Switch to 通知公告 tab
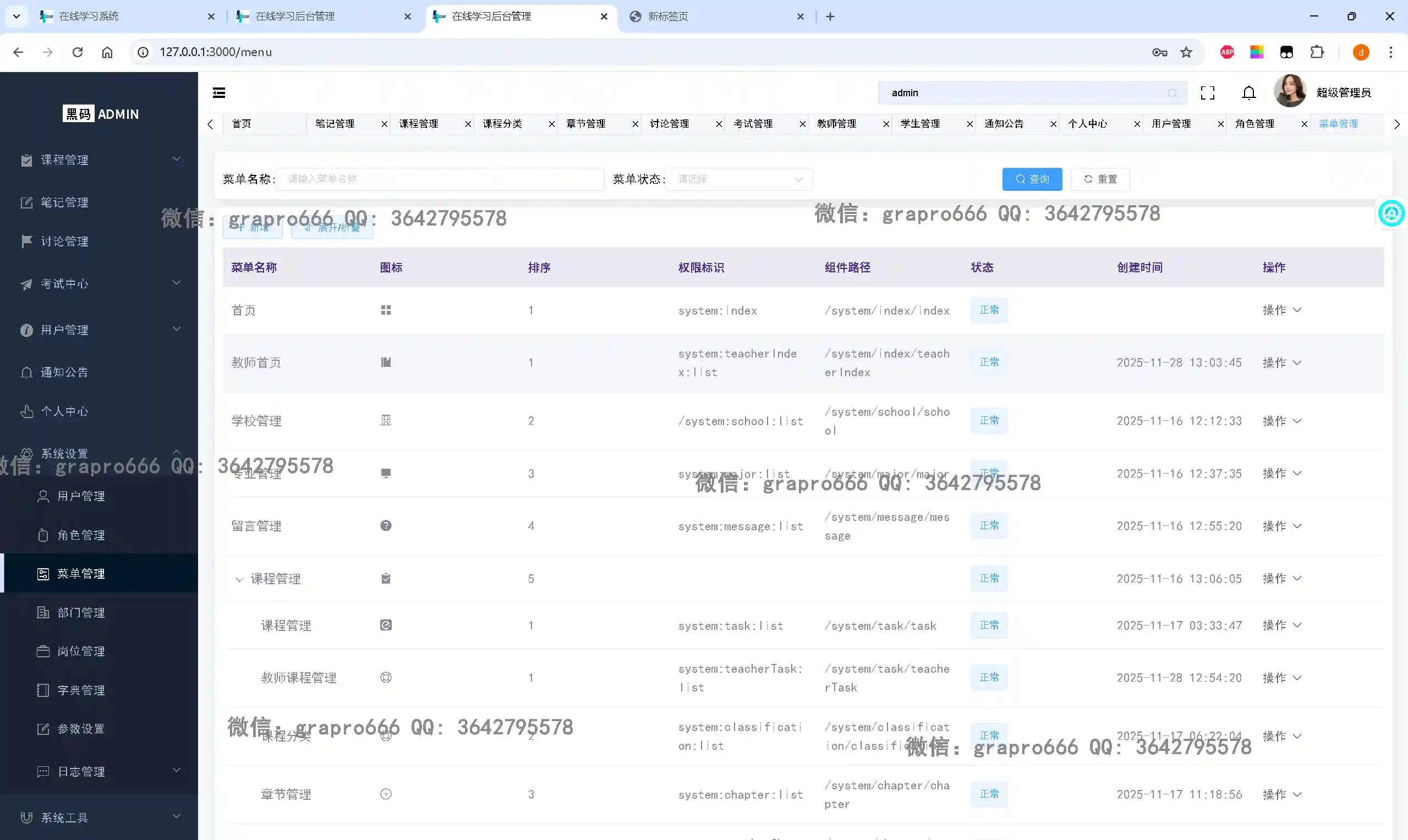Viewport: 1408px width, 840px height. click(1004, 123)
